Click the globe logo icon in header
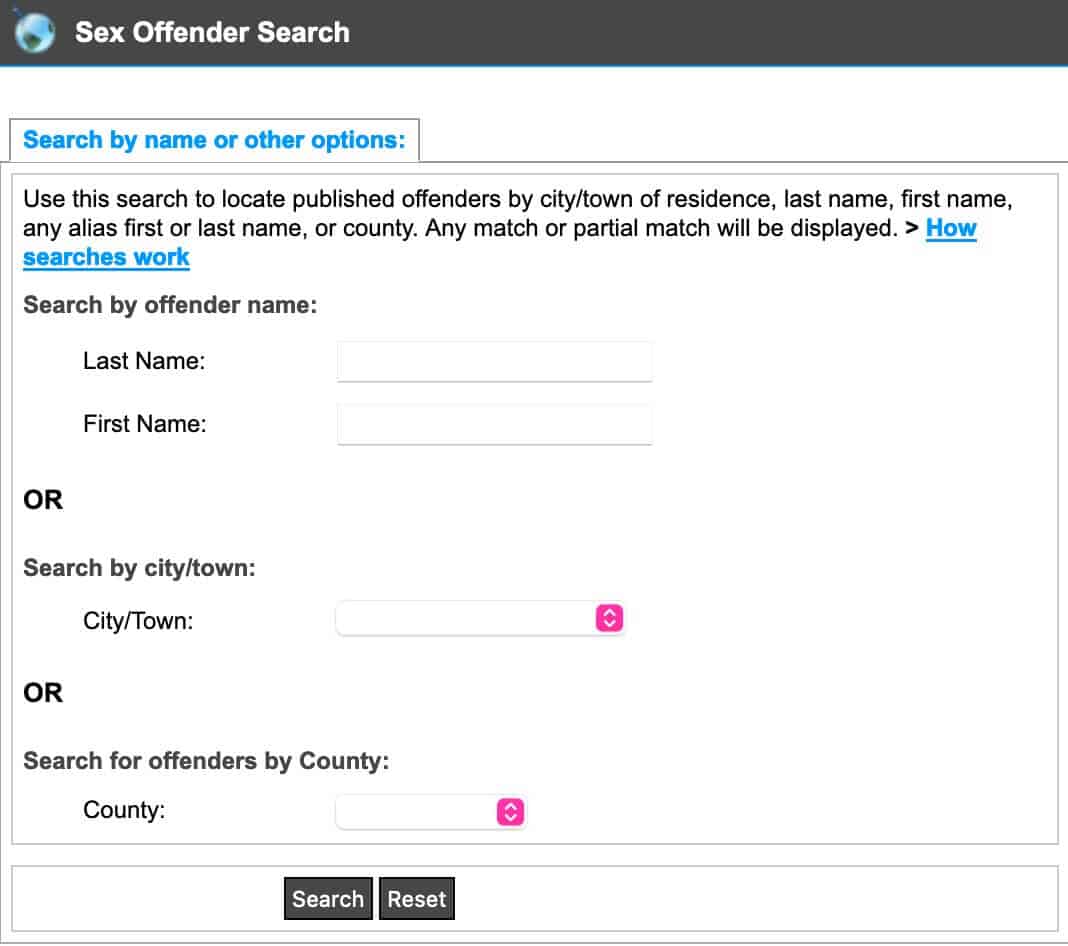The height and width of the screenshot is (946, 1068). click(34, 31)
